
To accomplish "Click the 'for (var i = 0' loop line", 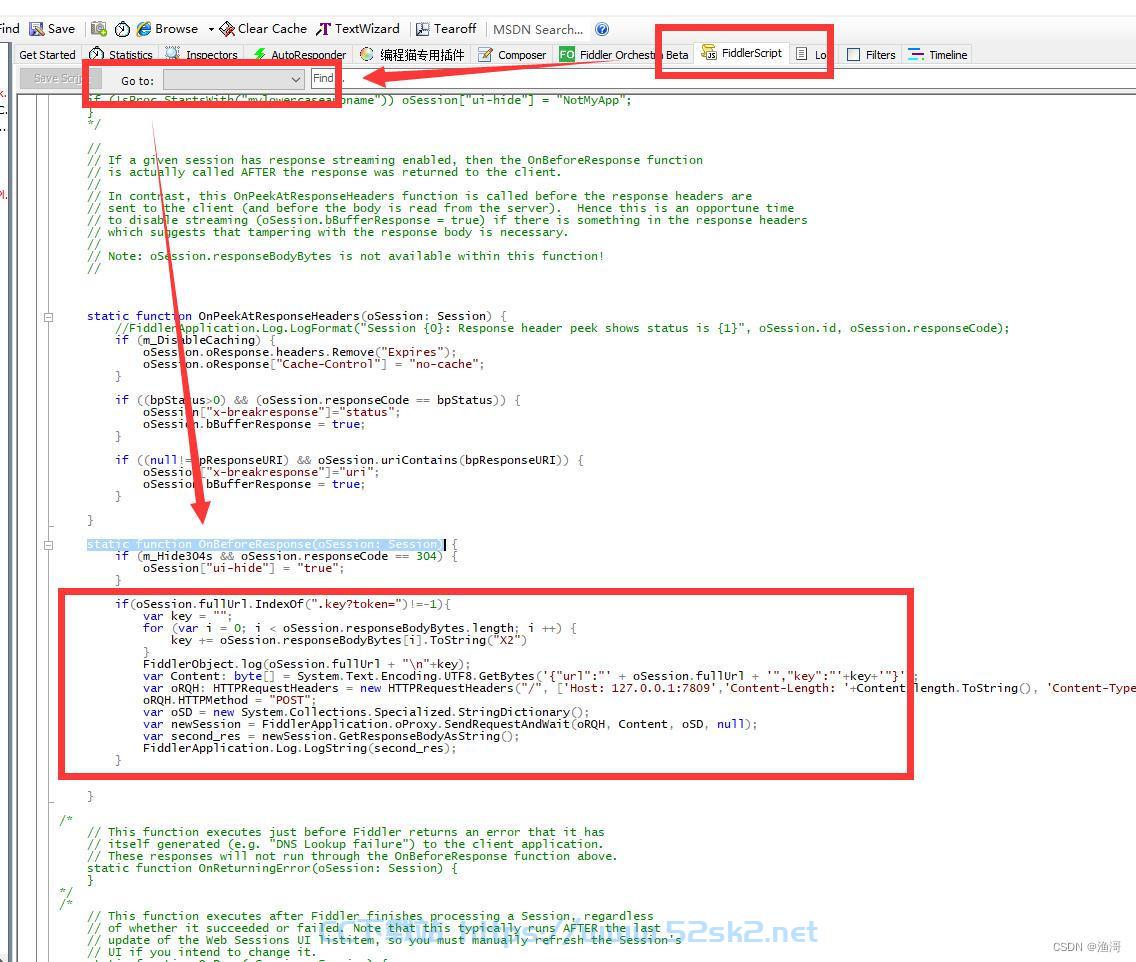I will tap(359, 628).
